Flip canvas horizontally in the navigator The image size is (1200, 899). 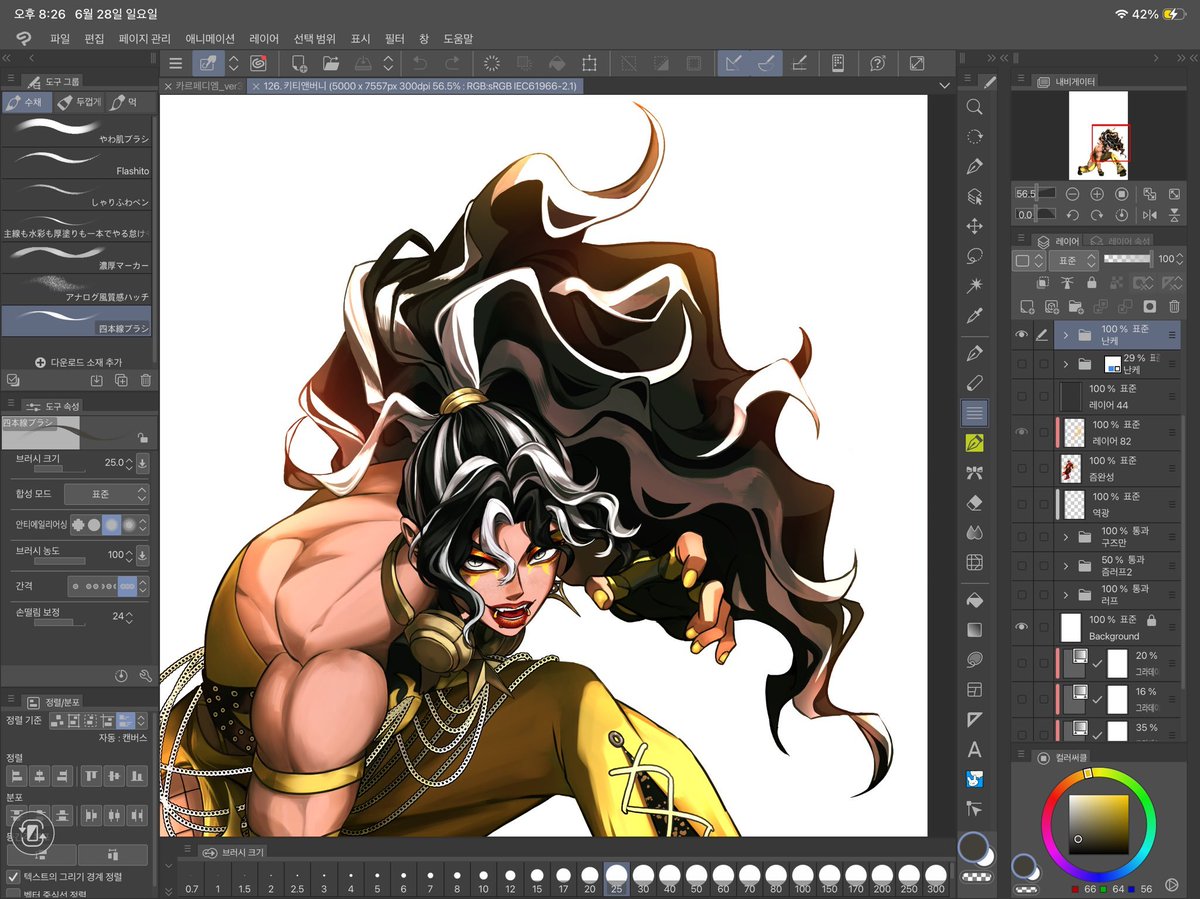[1148, 215]
